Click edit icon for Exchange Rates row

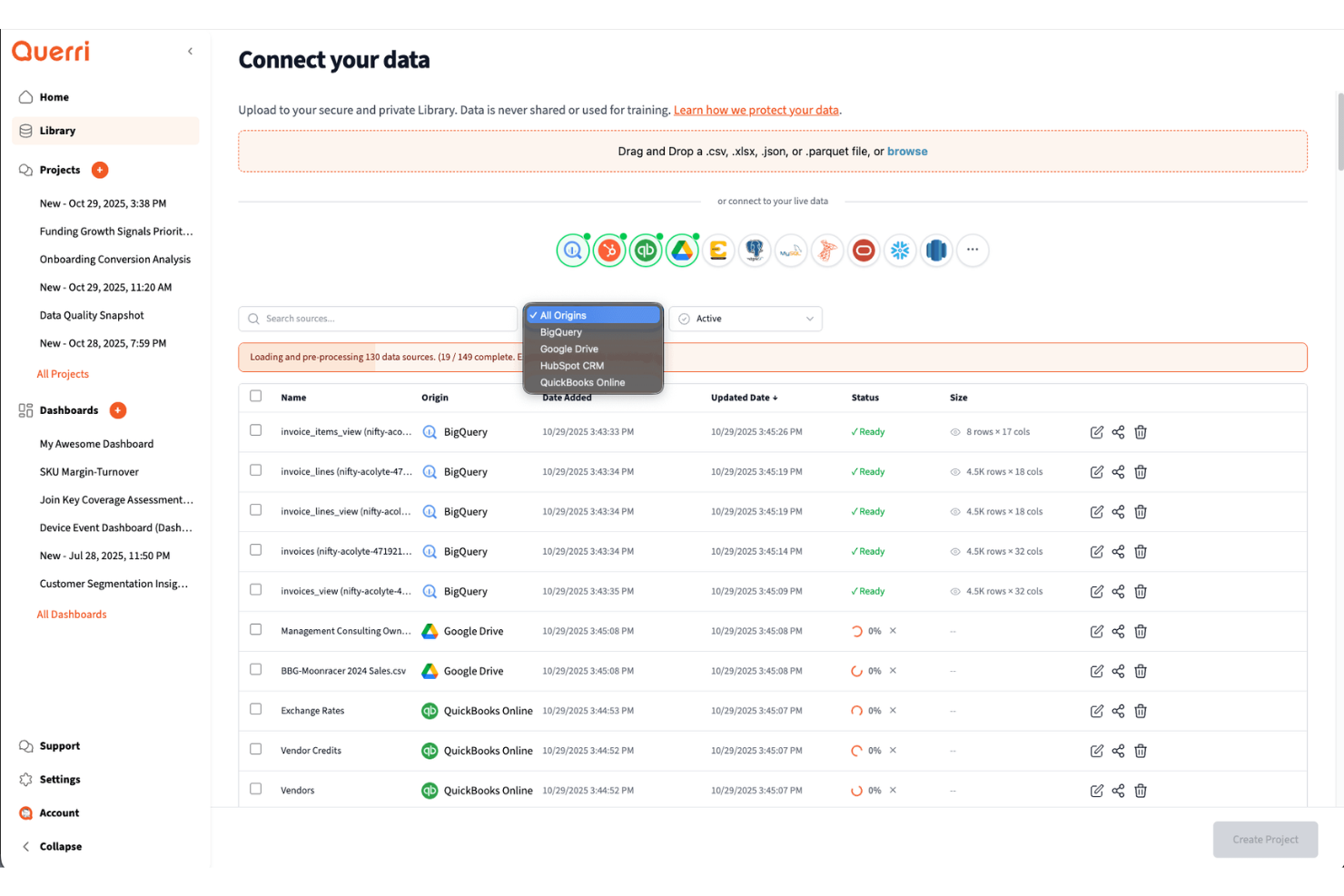click(1097, 711)
